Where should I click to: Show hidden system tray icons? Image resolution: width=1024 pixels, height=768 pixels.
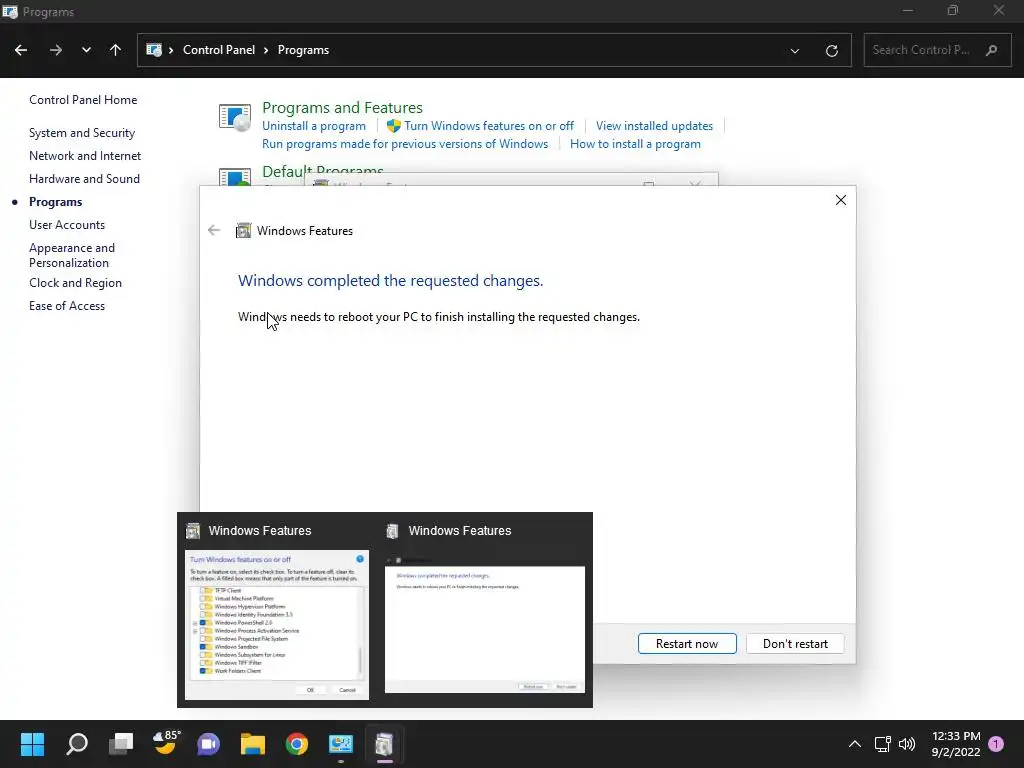[854, 744]
